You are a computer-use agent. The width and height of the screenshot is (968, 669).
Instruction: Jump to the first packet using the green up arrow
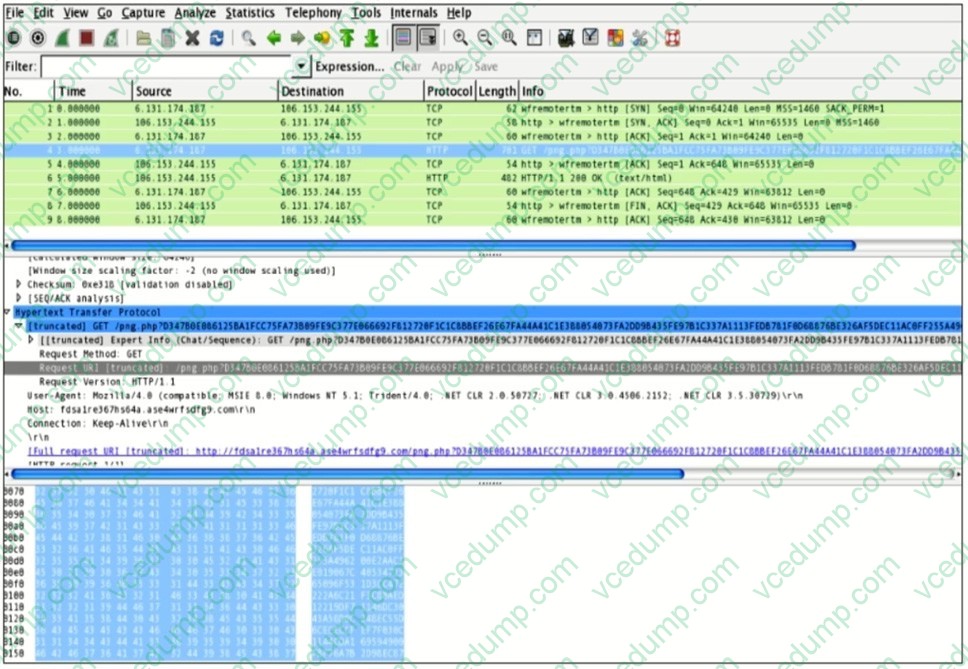[347, 38]
